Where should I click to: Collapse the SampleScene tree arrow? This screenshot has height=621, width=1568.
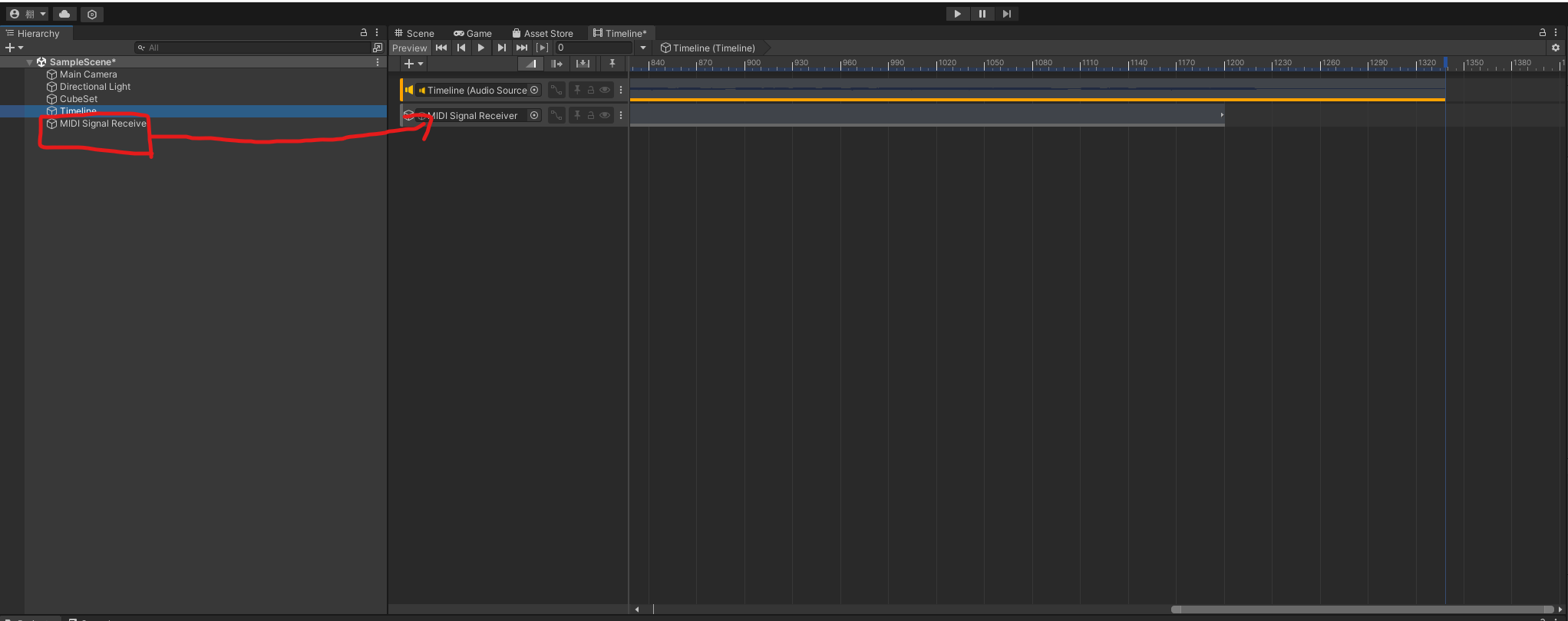click(x=30, y=62)
